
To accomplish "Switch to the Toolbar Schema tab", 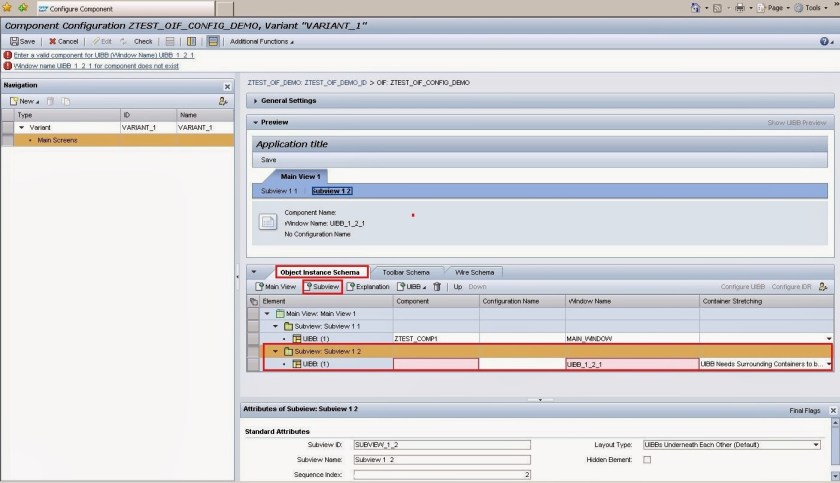I will coord(406,271).
